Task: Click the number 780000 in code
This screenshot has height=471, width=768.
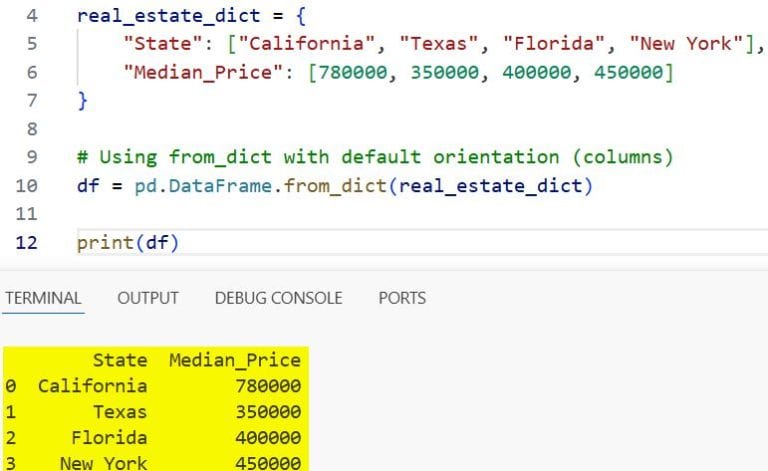Action: pos(353,72)
